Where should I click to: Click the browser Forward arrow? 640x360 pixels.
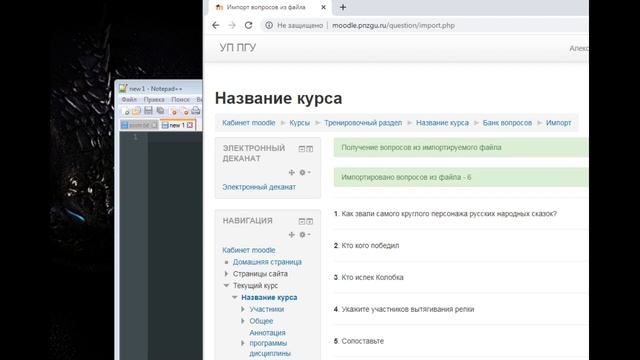point(232,25)
